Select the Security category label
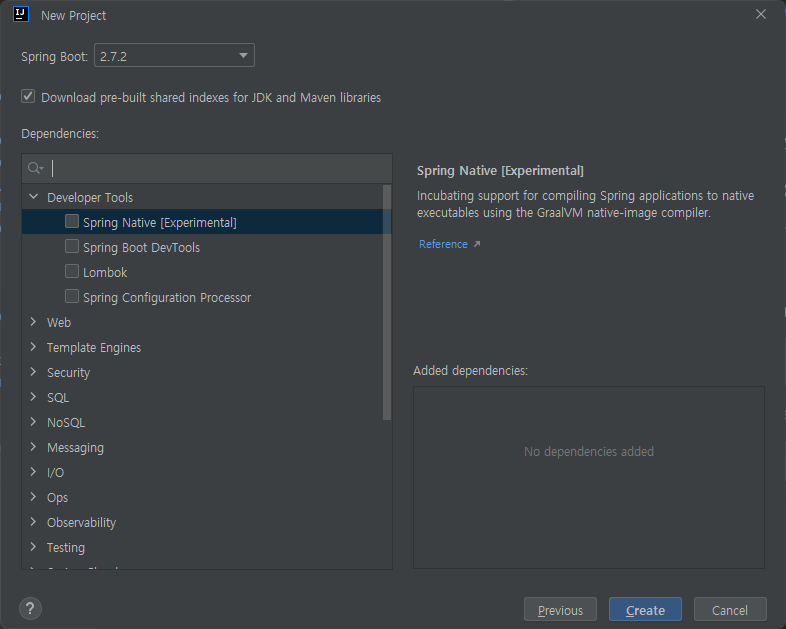The image size is (786, 629). [68, 372]
